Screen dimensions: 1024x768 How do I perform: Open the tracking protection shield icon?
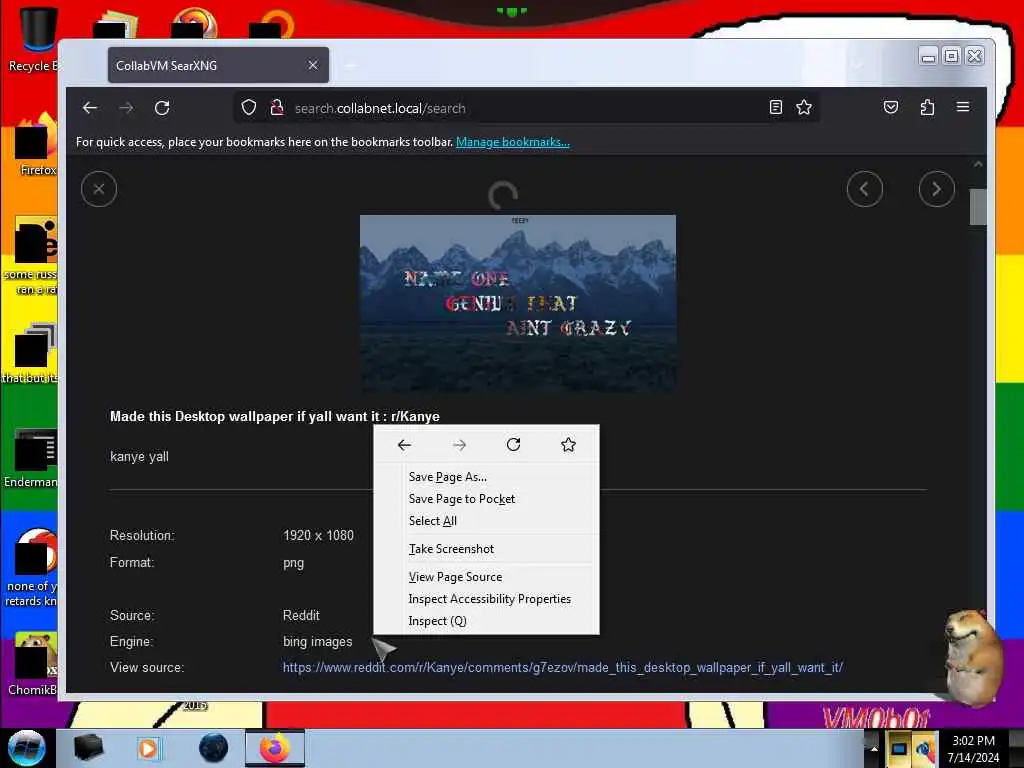(x=249, y=108)
